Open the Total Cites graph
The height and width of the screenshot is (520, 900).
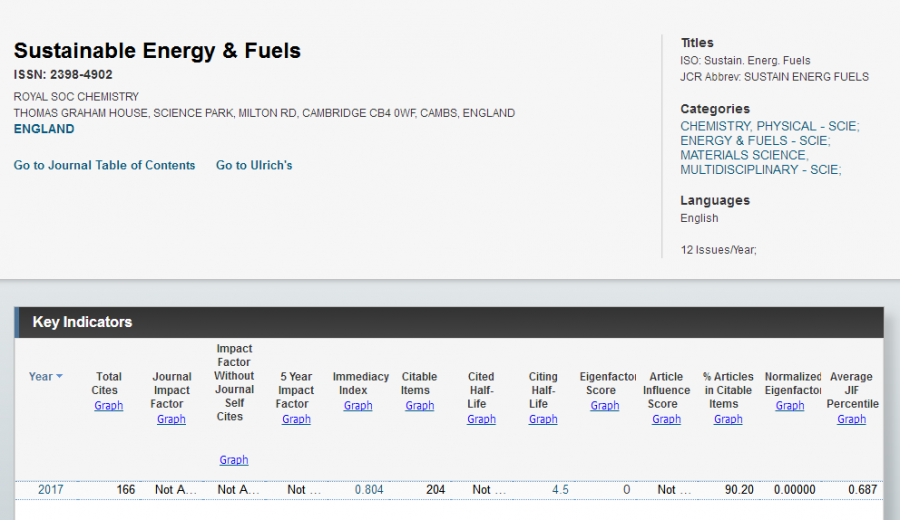pyautogui.click(x=109, y=406)
